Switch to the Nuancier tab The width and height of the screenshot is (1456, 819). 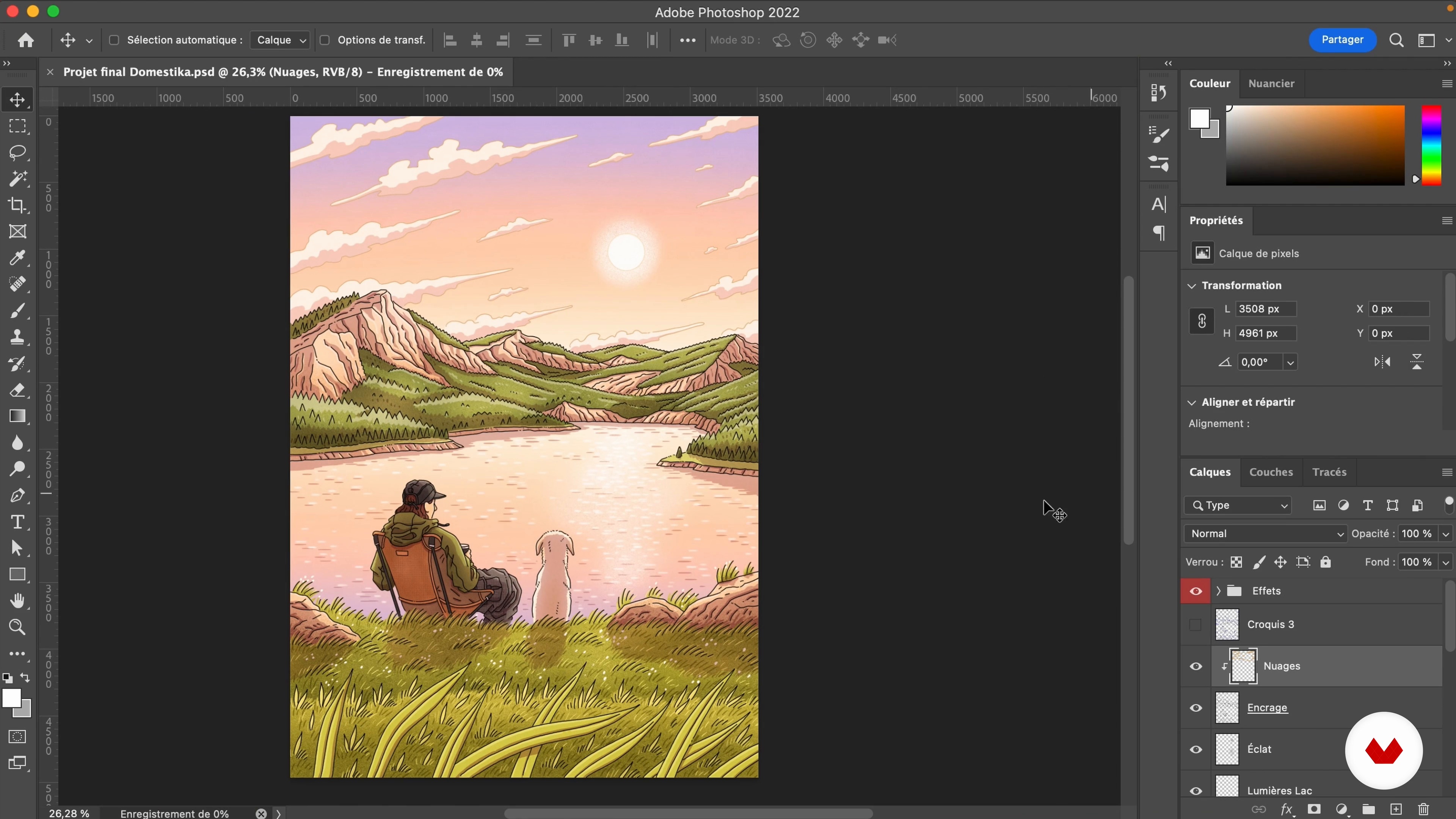pos(1271,84)
